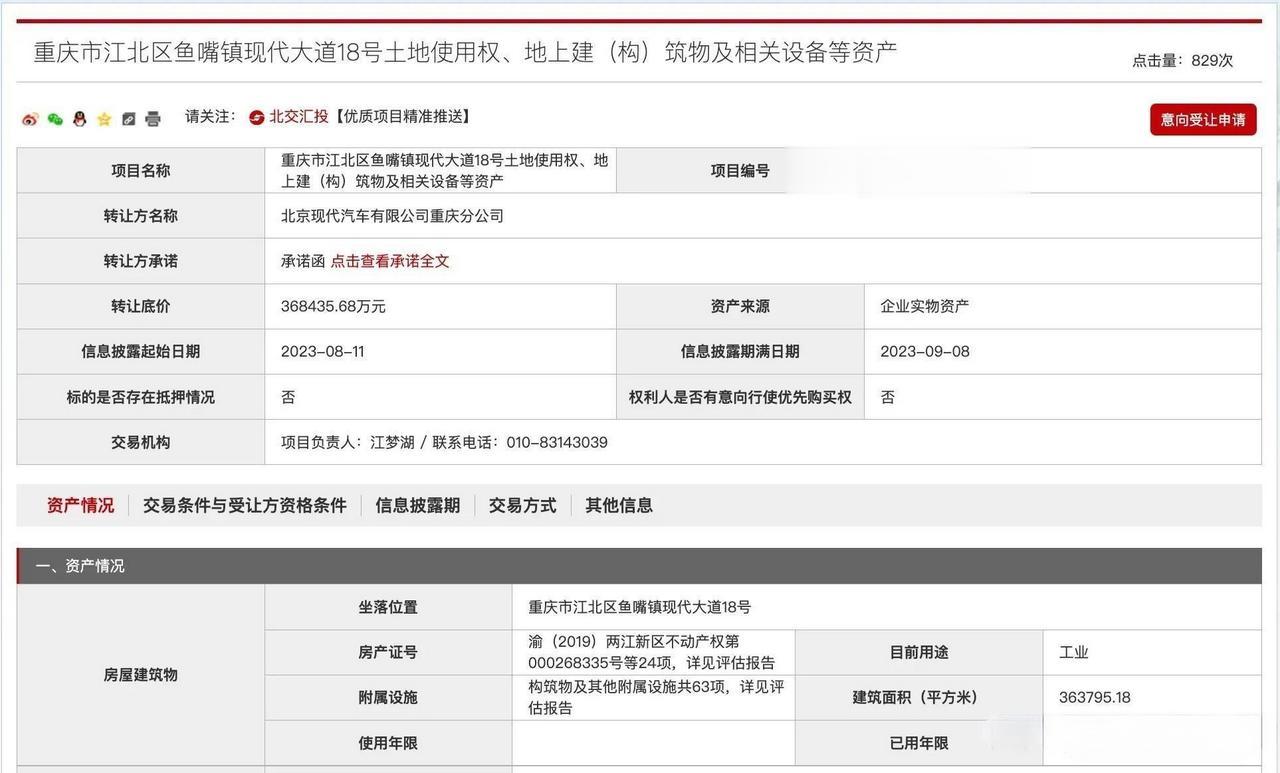Click address 重庆市江北区鱼嘴镇现代大道18号 in asset table

pyautogui.click(x=639, y=607)
